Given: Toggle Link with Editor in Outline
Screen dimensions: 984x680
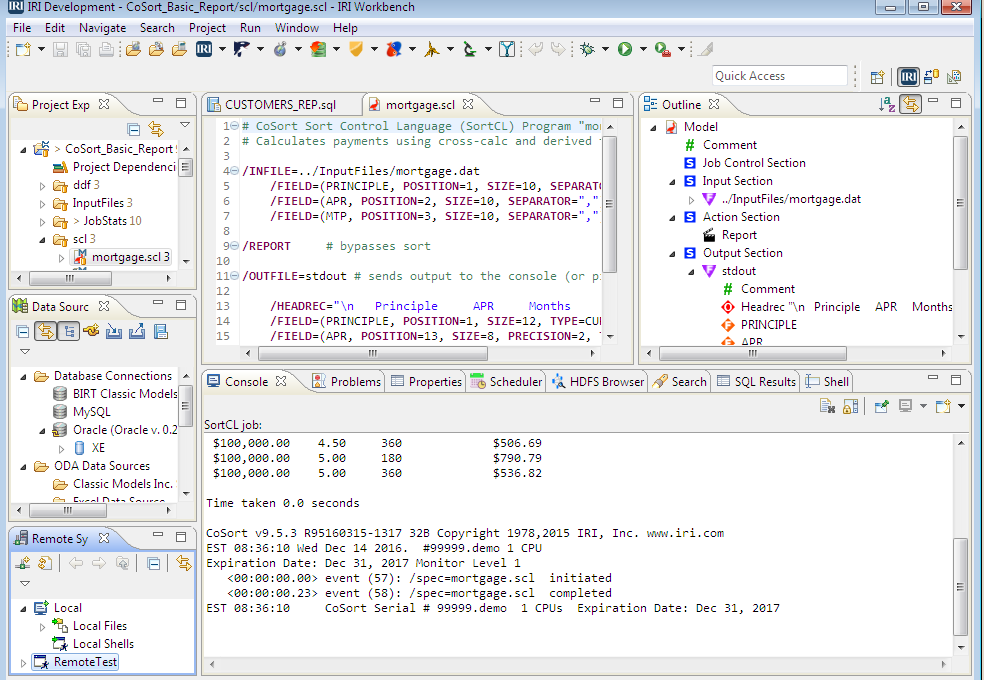Looking at the screenshot, I should (911, 104).
